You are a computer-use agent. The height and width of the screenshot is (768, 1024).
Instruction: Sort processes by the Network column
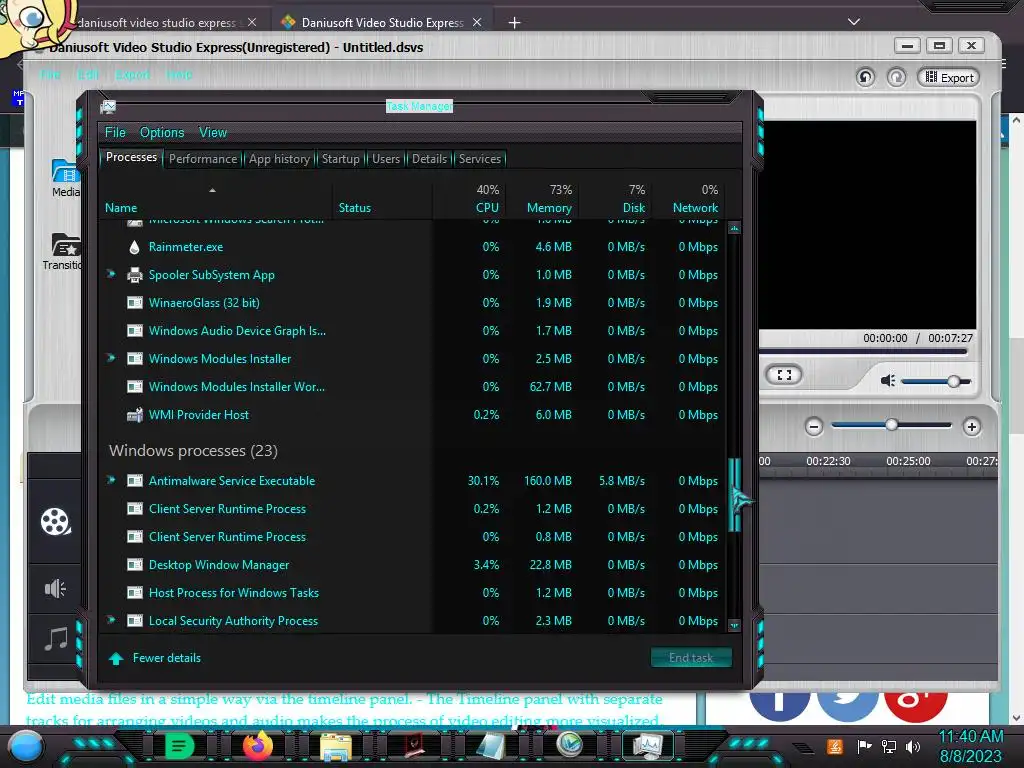tap(688, 199)
